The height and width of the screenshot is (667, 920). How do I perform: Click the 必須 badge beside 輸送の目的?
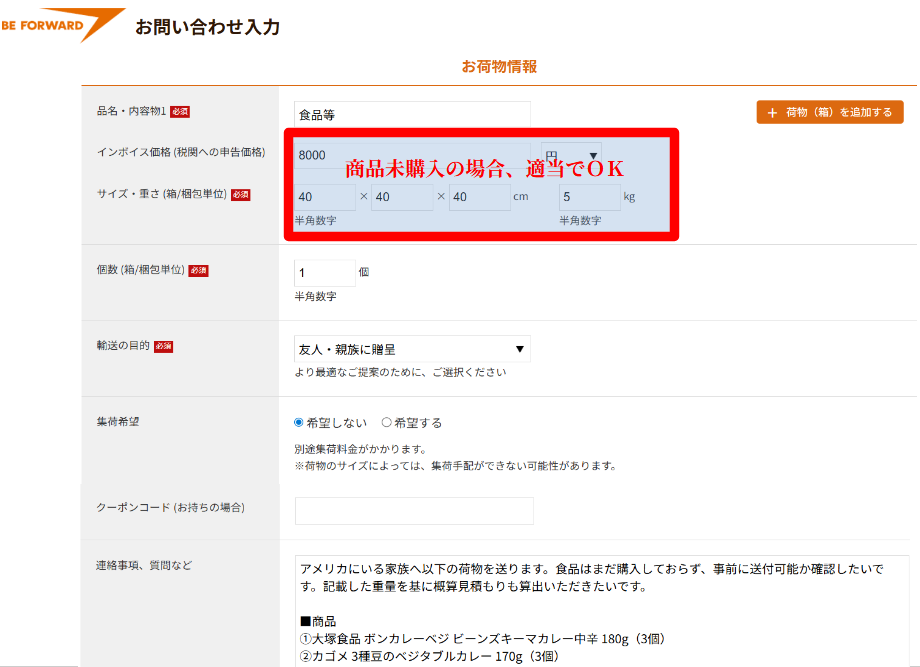pos(163,346)
